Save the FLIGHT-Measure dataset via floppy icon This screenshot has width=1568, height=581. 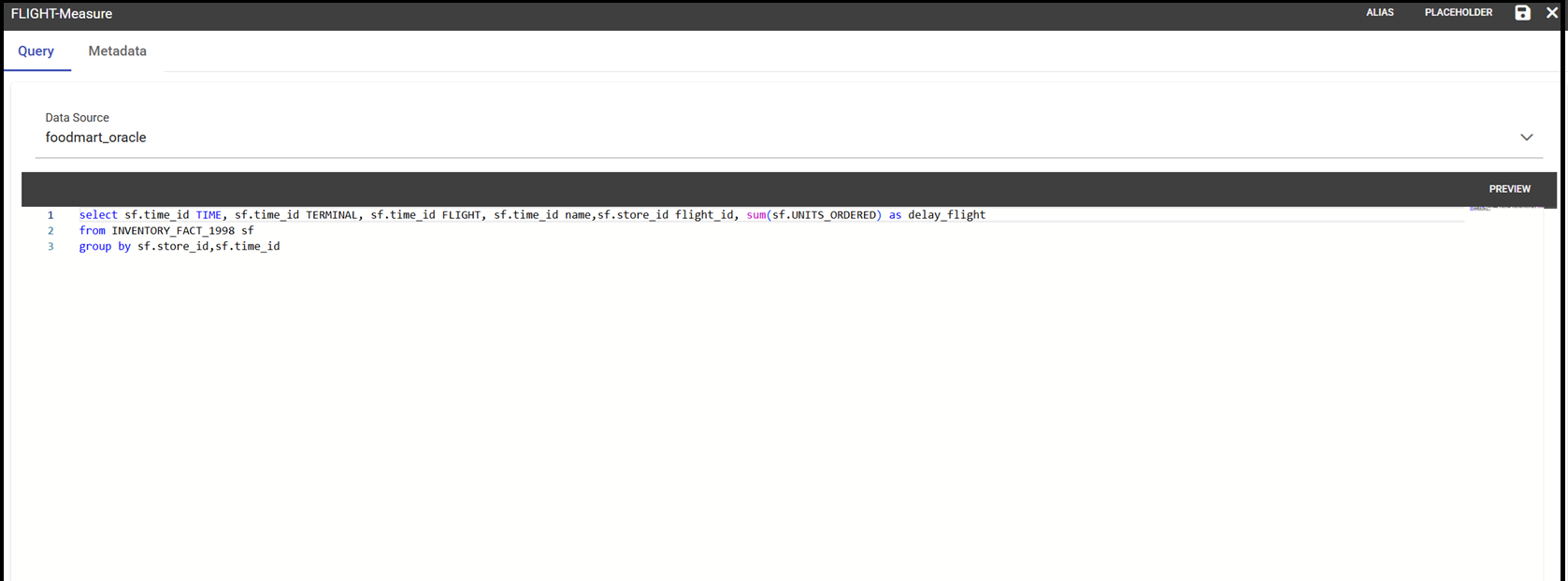coord(1522,13)
